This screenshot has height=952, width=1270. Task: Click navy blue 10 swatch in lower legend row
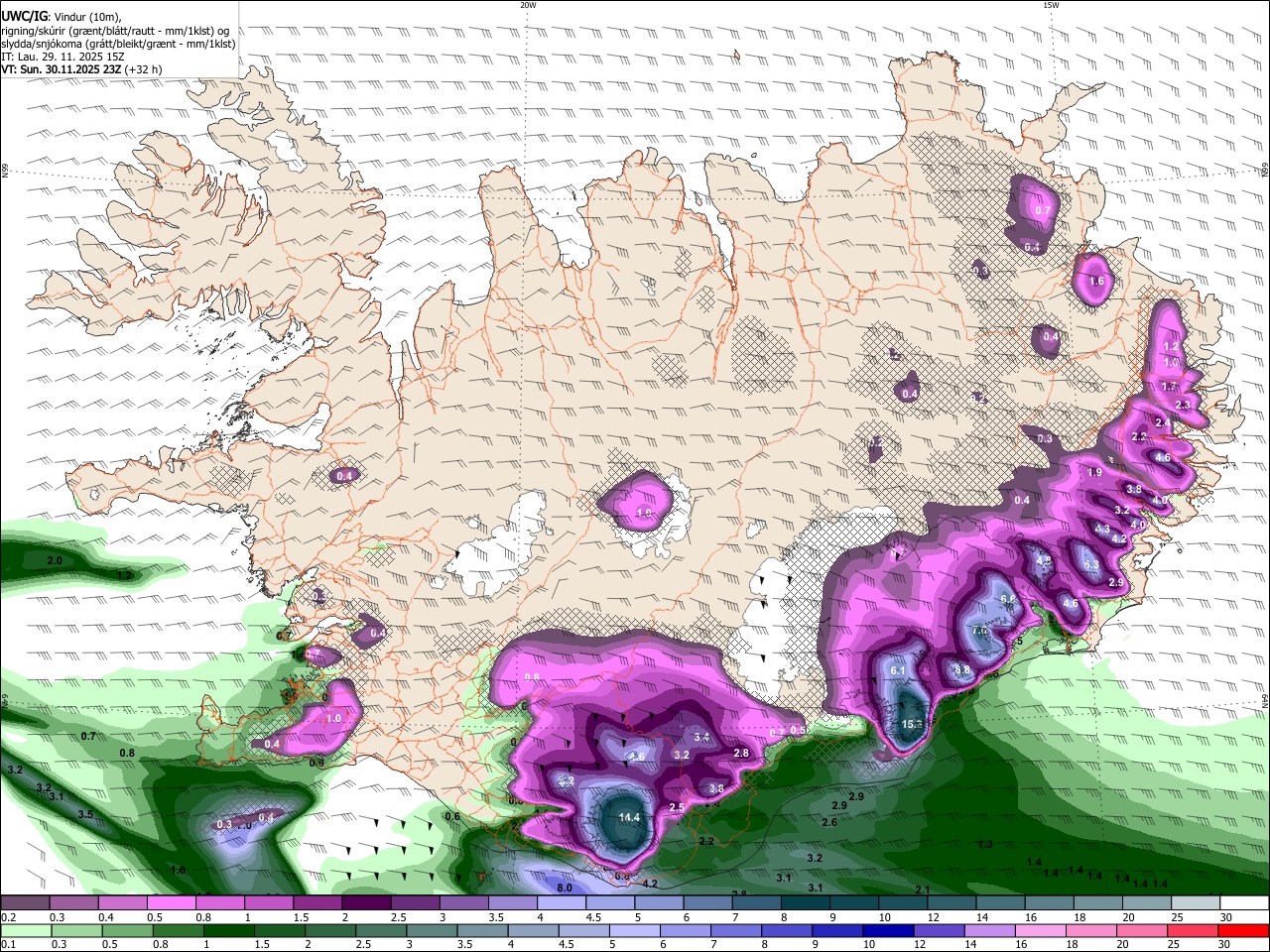[888, 930]
